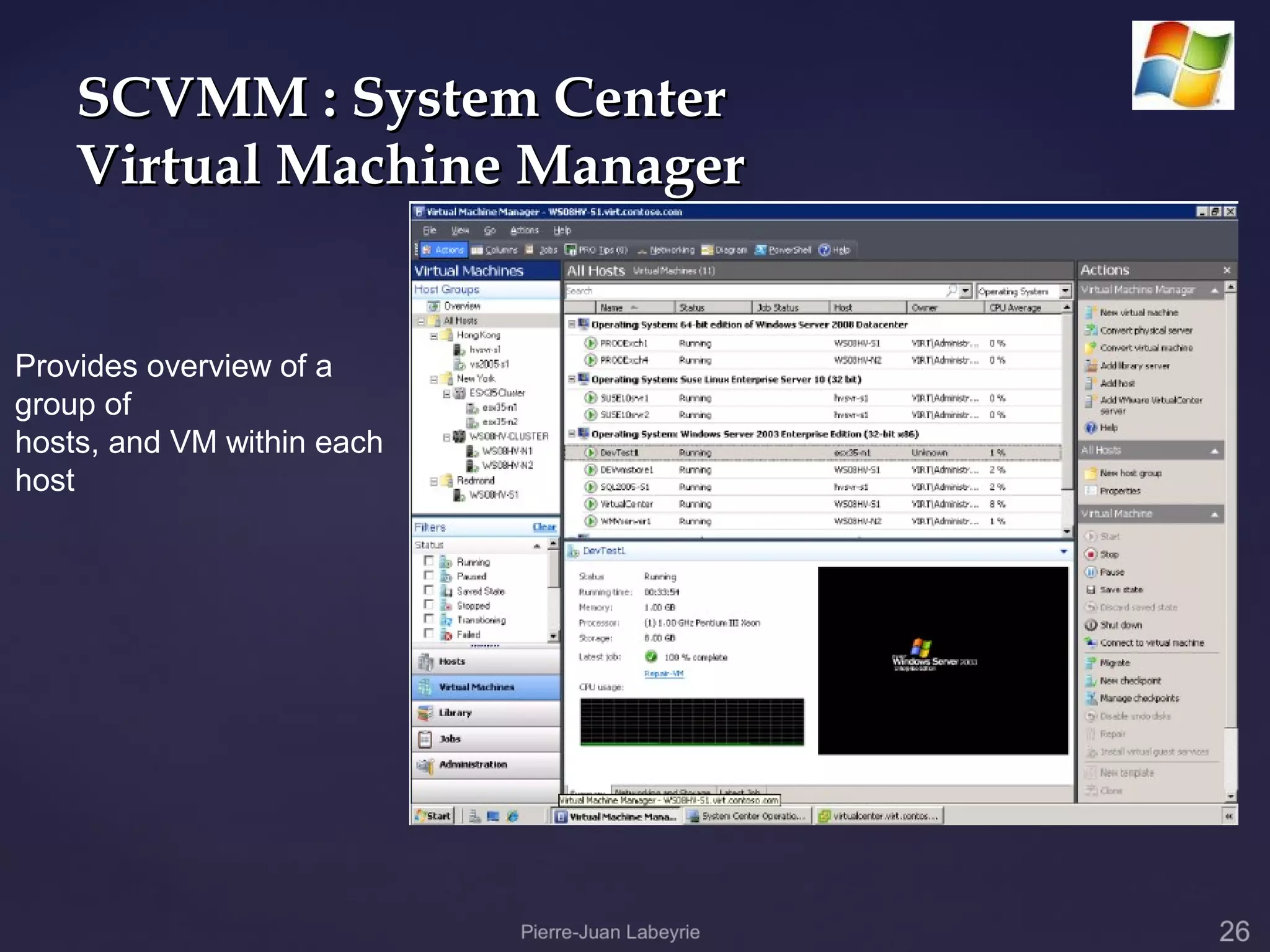Click Connect to virtual machine action
1270x952 pixels.
pyautogui.click(x=1145, y=643)
